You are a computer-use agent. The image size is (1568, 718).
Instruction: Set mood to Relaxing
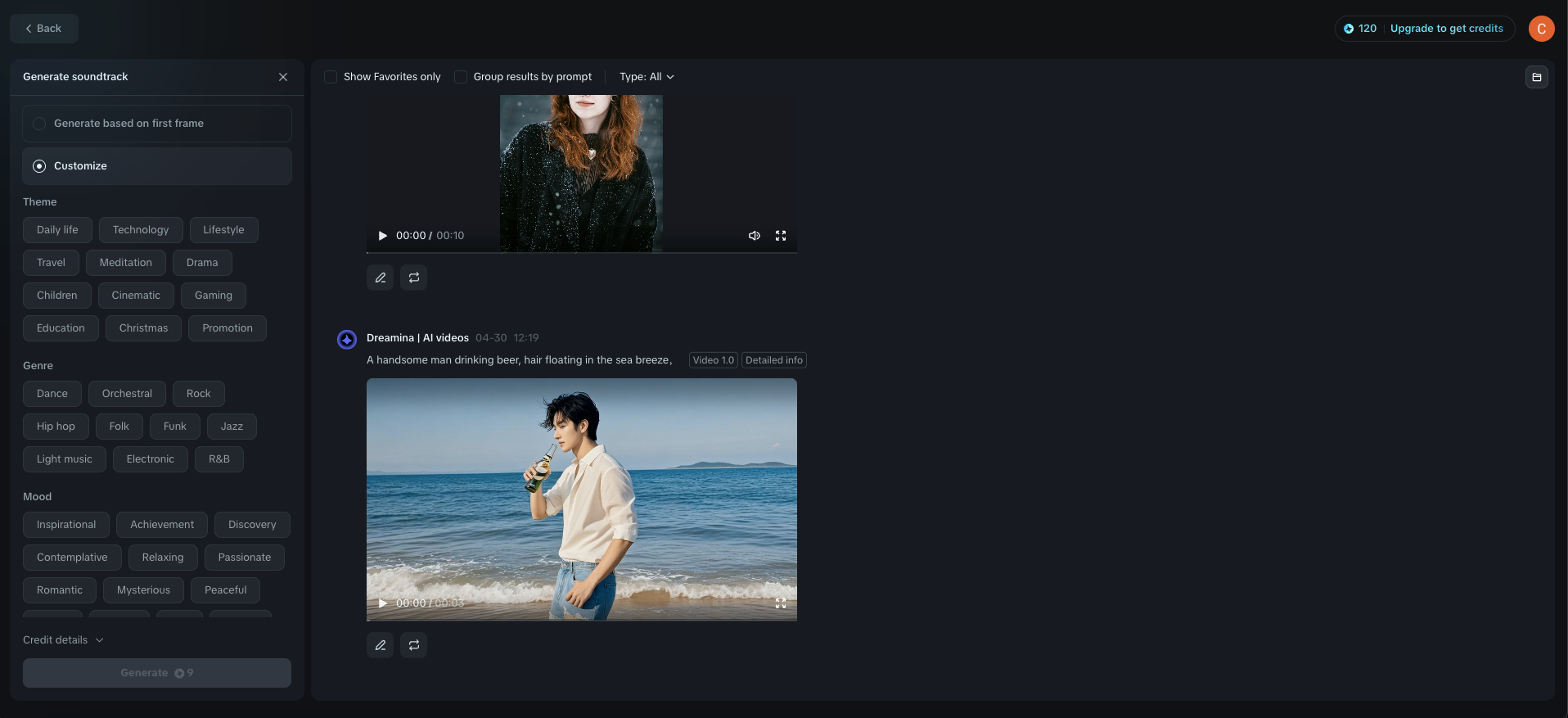click(x=163, y=558)
